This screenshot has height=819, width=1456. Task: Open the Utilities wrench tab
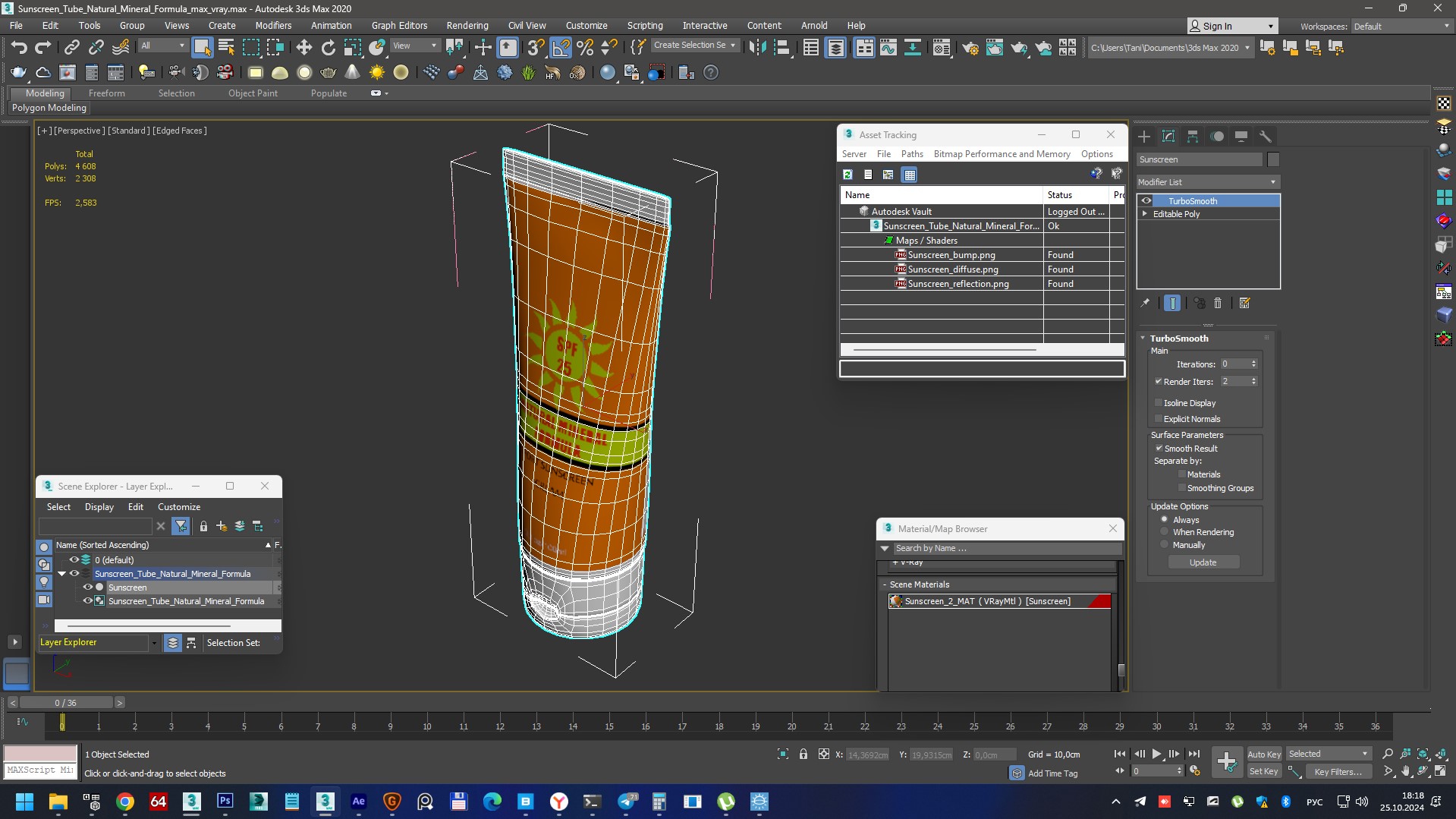pos(1266,137)
